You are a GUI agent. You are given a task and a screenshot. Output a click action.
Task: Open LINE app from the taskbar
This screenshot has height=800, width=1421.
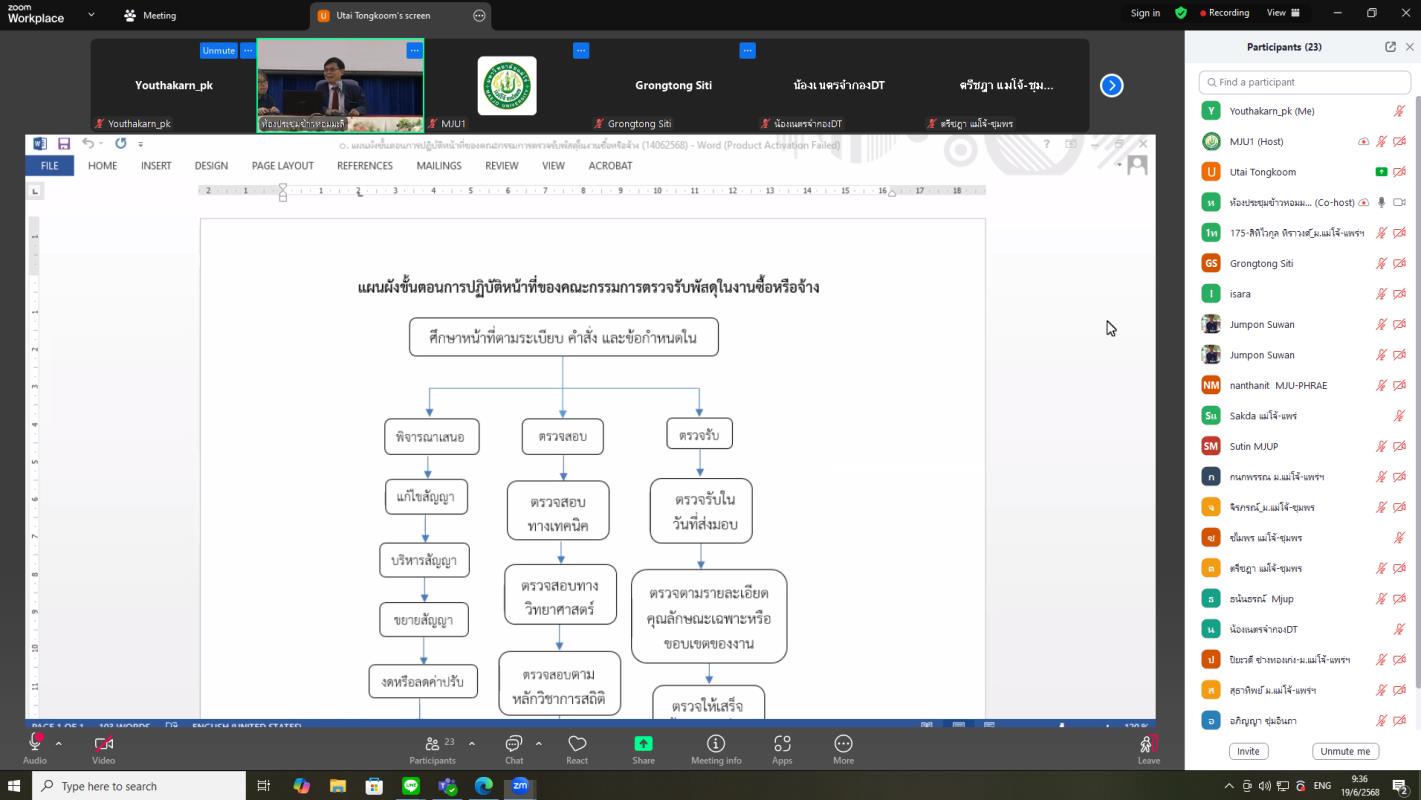pyautogui.click(x=410, y=786)
